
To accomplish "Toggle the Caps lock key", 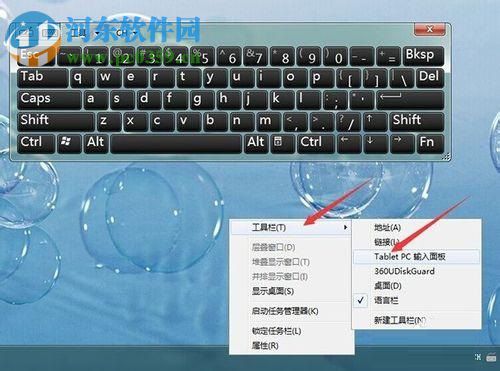I will tap(49, 100).
